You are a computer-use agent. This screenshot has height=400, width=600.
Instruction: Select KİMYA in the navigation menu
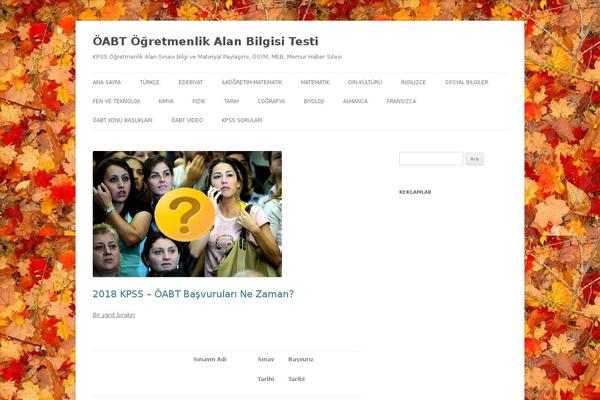pyautogui.click(x=166, y=101)
